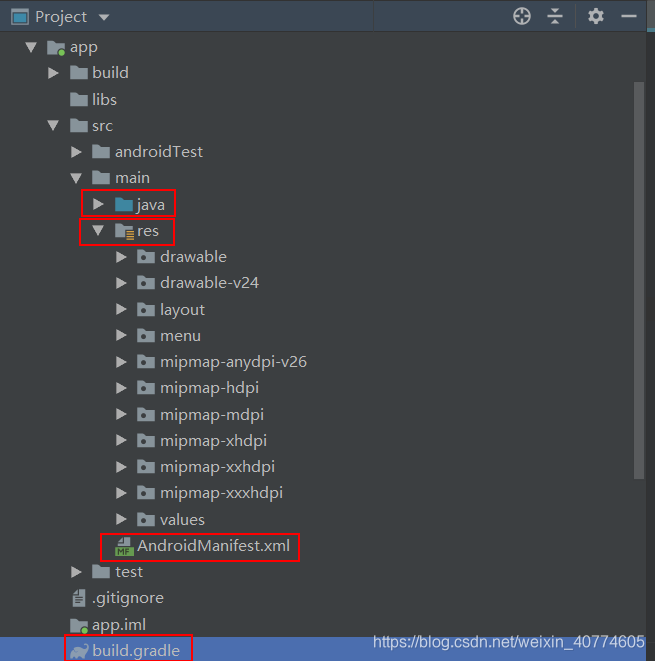Expand the values folder arrow
The image size is (655, 661).
pos(121,519)
